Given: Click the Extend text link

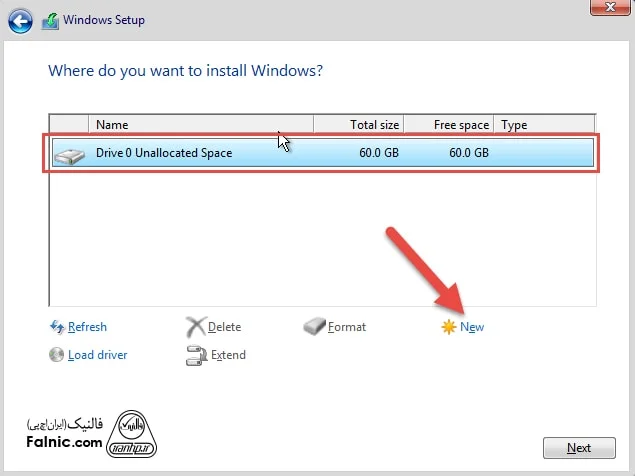Looking at the screenshot, I should 228,355.
